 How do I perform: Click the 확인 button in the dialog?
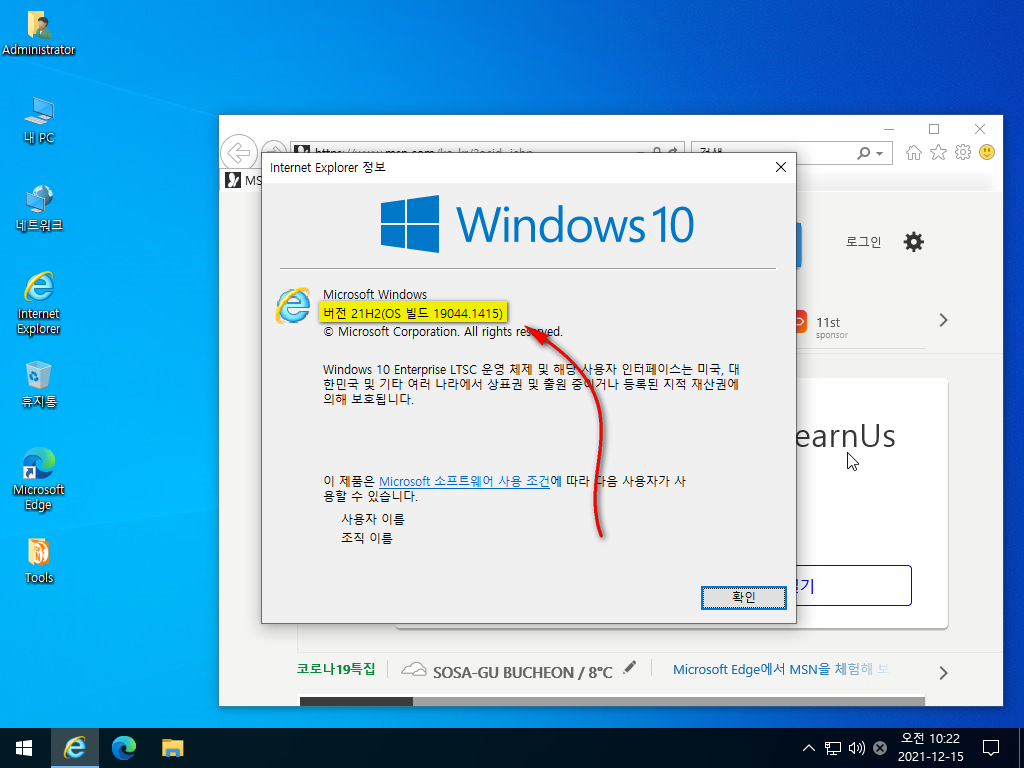click(743, 597)
